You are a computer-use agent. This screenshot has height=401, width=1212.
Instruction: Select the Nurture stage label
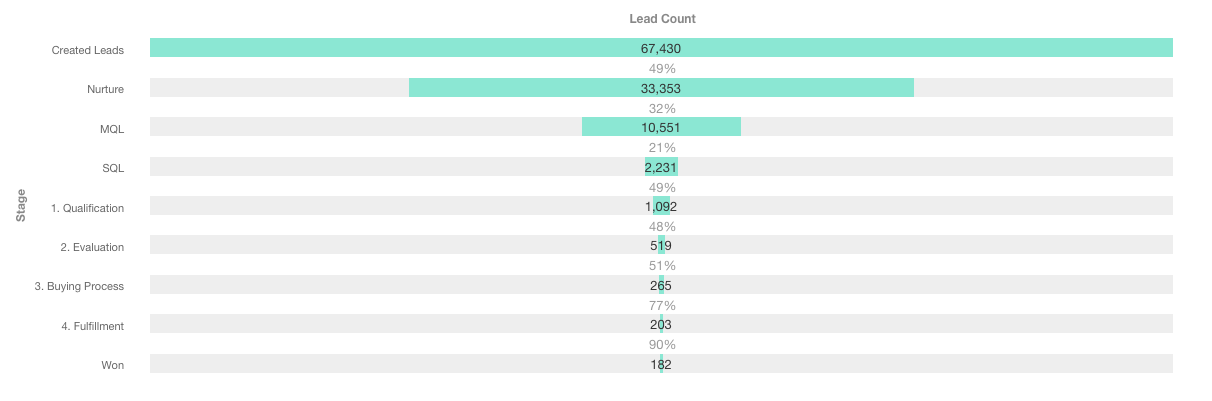[x=105, y=89]
